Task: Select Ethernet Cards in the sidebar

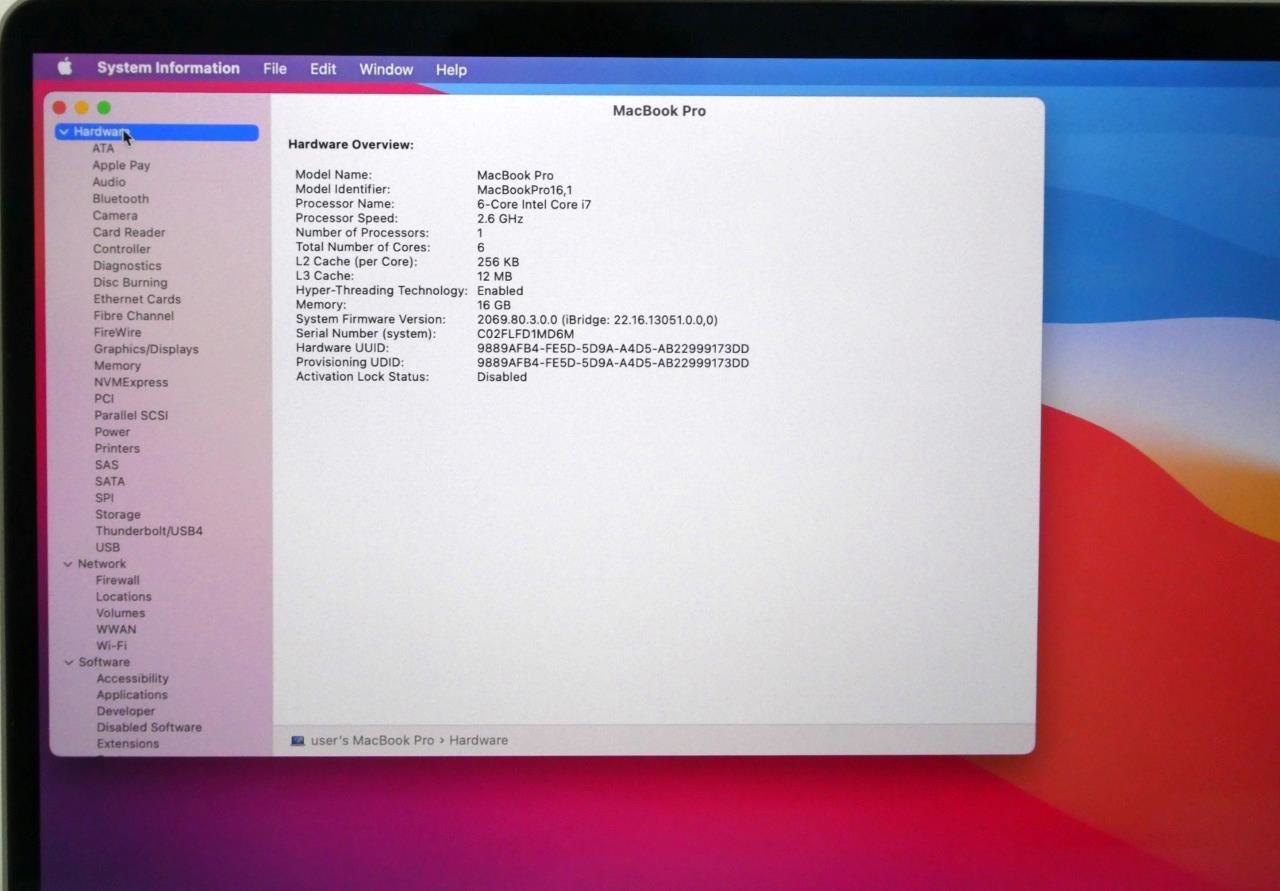Action: [137, 299]
